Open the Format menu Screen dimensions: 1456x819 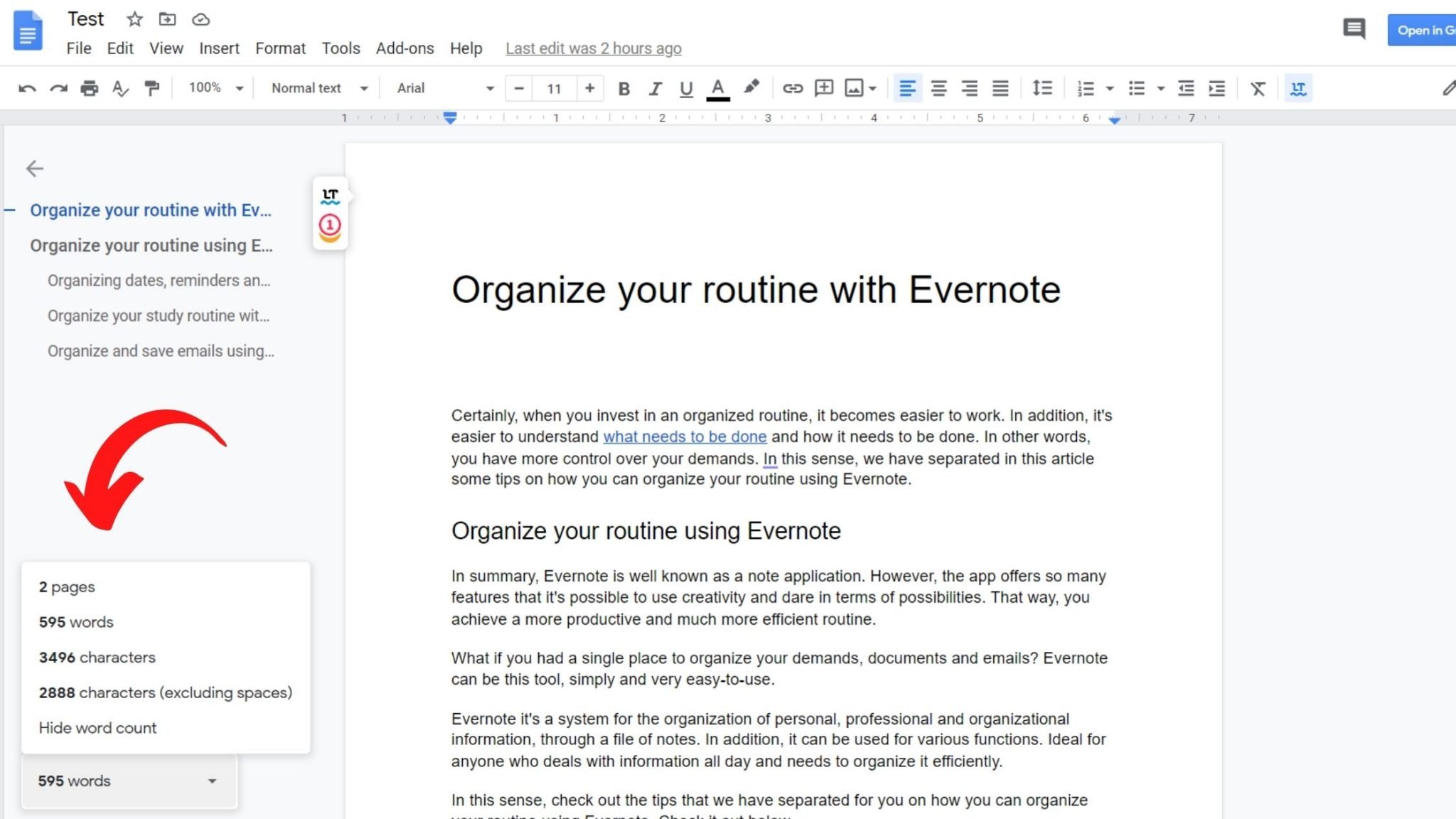[x=280, y=48]
